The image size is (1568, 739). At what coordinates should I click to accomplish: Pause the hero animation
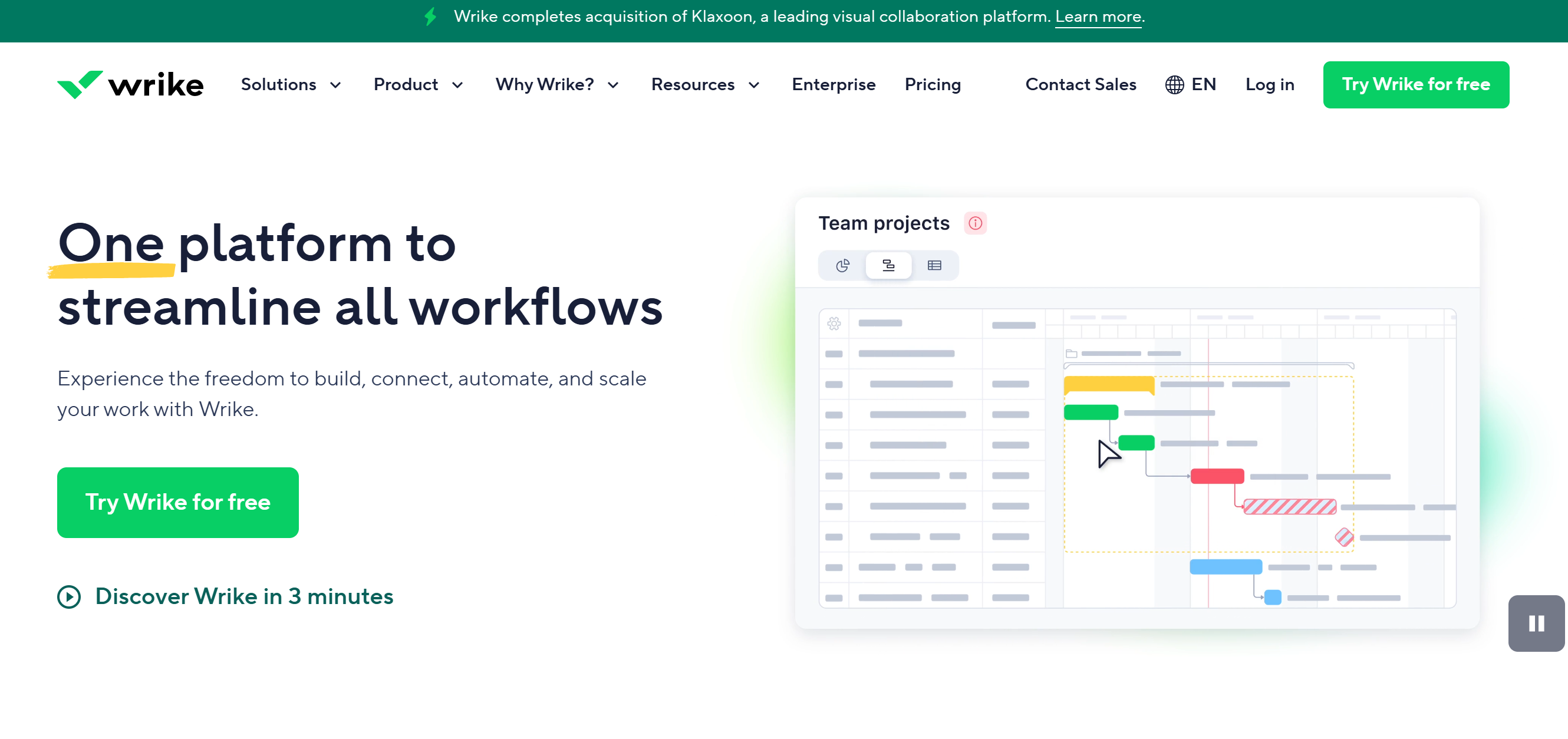click(1536, 623)
